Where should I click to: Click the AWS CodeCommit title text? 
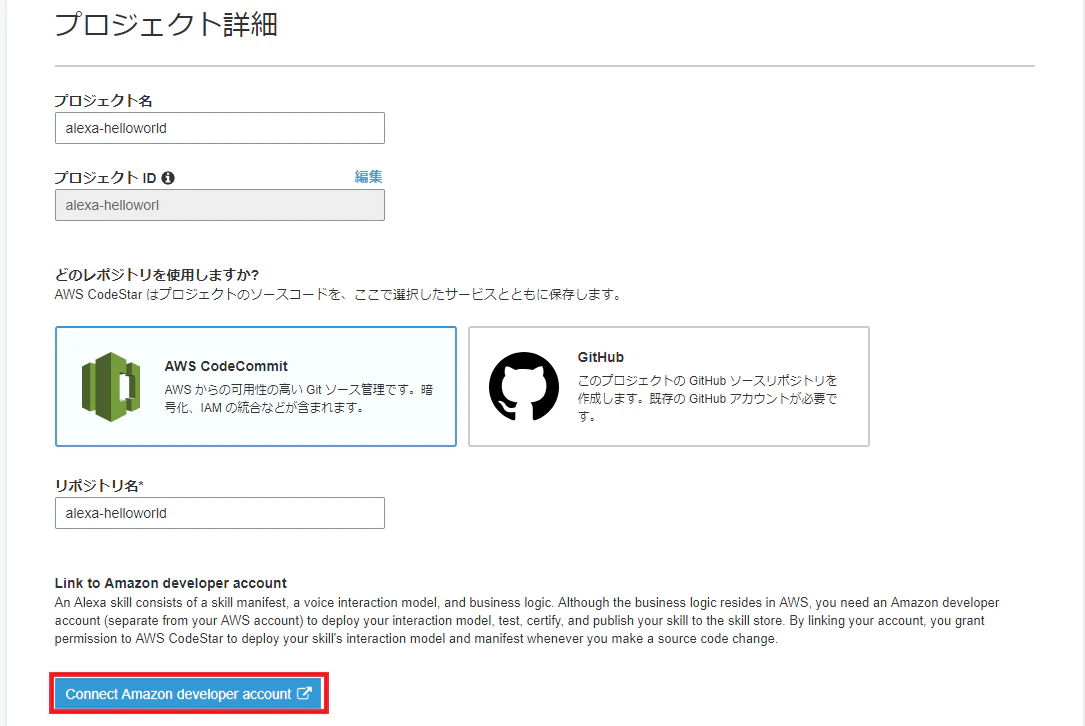coord(226,366)
